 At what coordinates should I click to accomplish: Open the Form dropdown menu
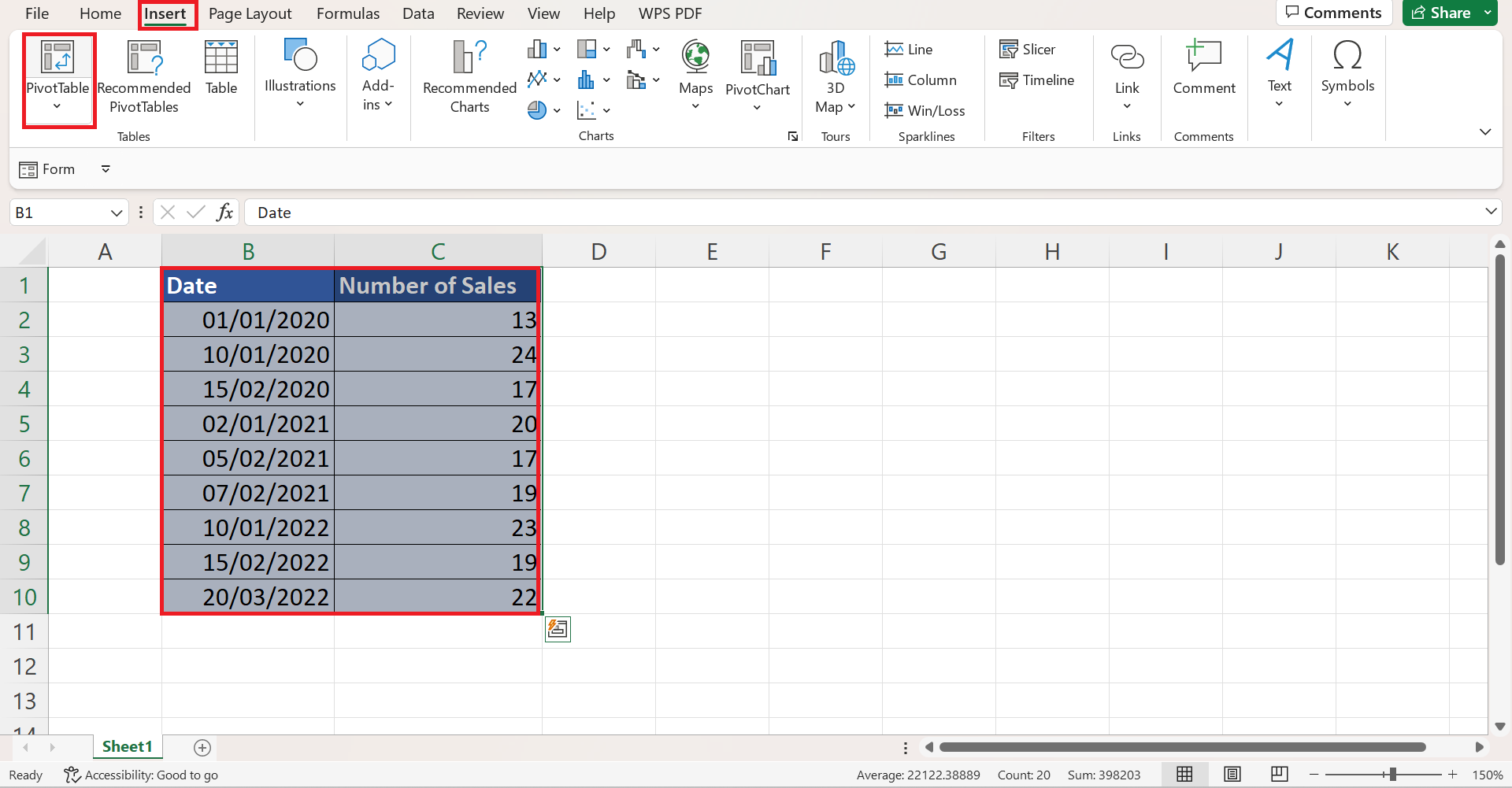[106, 168]
